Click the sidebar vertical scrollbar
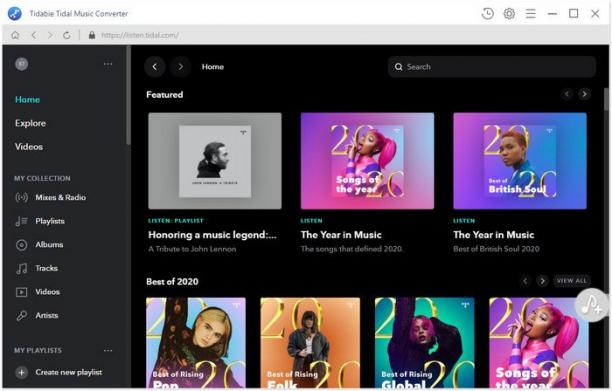 click(128, 96)
